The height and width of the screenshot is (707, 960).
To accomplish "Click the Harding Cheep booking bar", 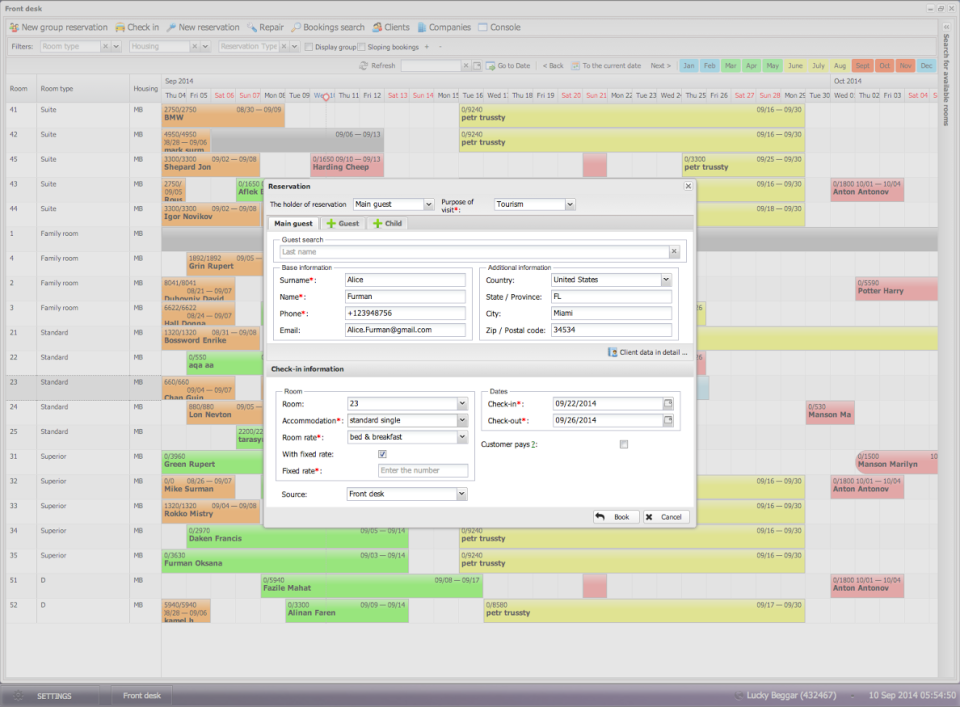I will click(347, 164).
